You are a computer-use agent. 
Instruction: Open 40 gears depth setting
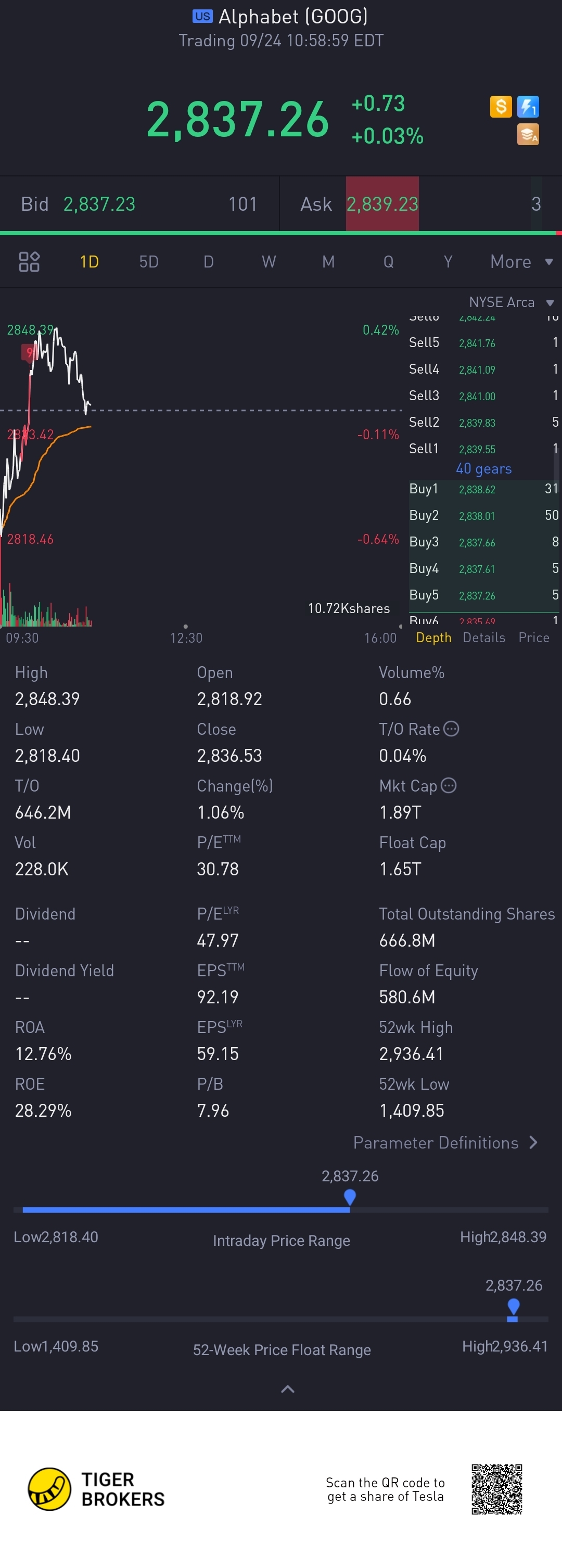pos(483,469)
